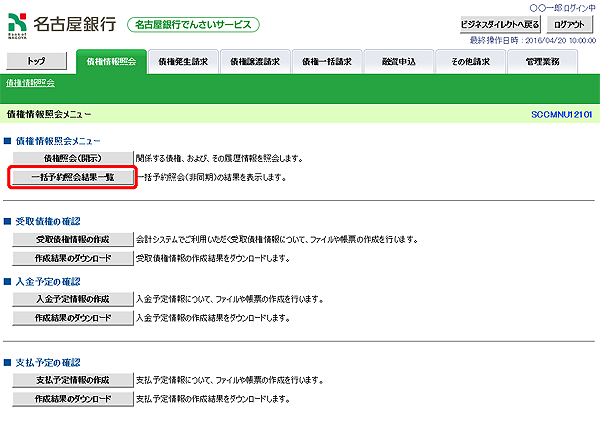Click the 名古屋銀行 bank name text
Image resolution: width=600 pixels, height=434 pixels.
pos(75,24)
